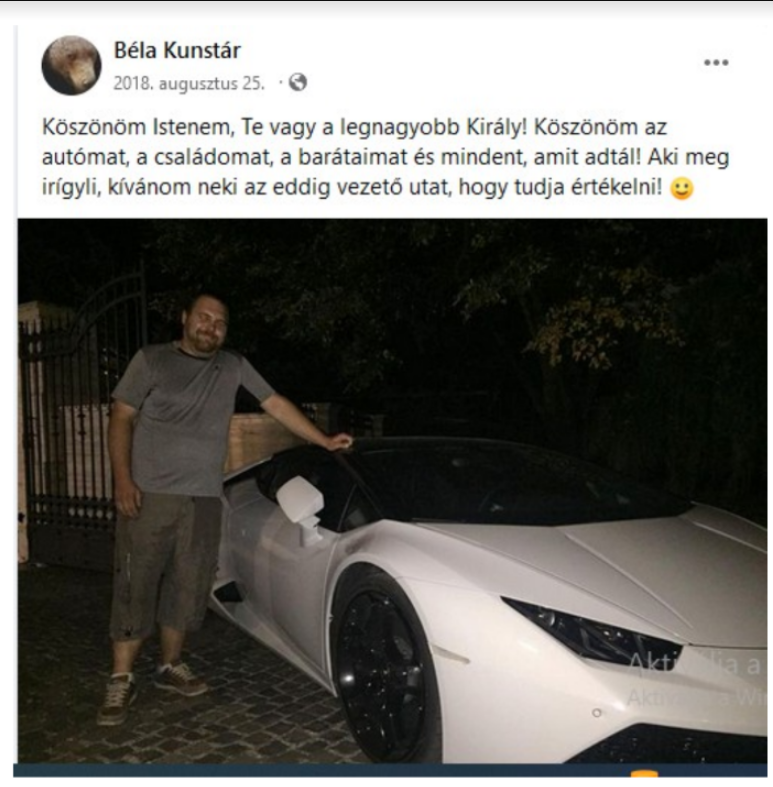
Task: Click the globe public-audience icon
Action: [298, 82]
